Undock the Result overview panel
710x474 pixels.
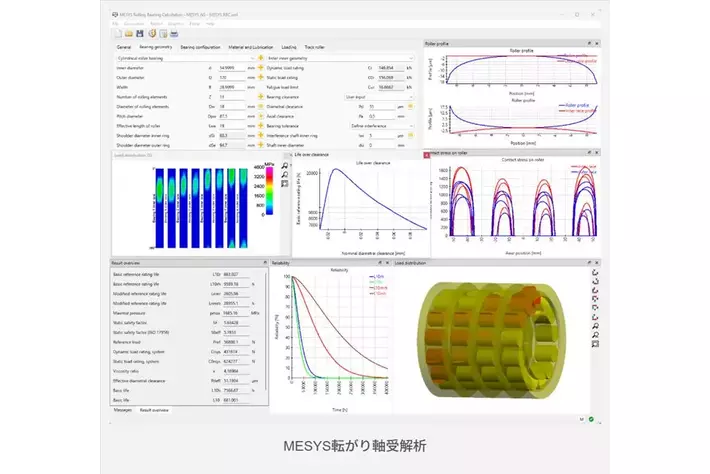pyautogui.click(x=265, y=263)
